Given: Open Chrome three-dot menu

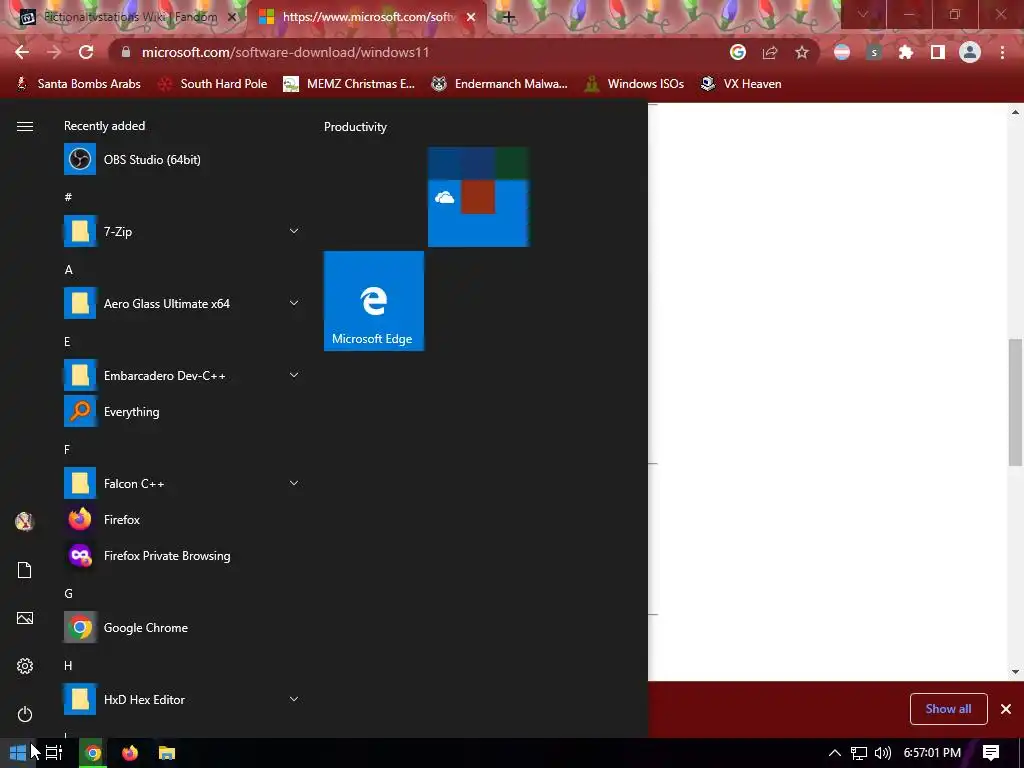Looking at the screenshot, I should [1002, 52].
